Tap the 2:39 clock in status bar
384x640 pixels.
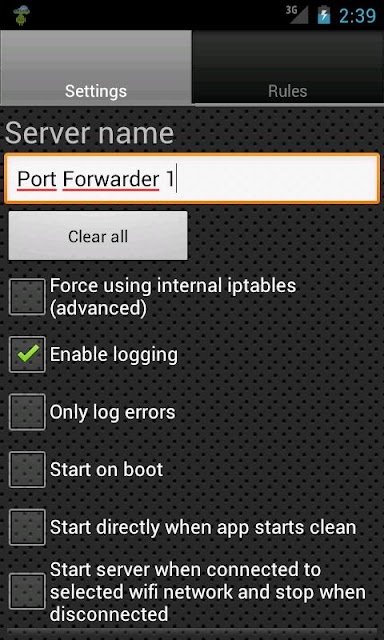click(x=357, y=16)
